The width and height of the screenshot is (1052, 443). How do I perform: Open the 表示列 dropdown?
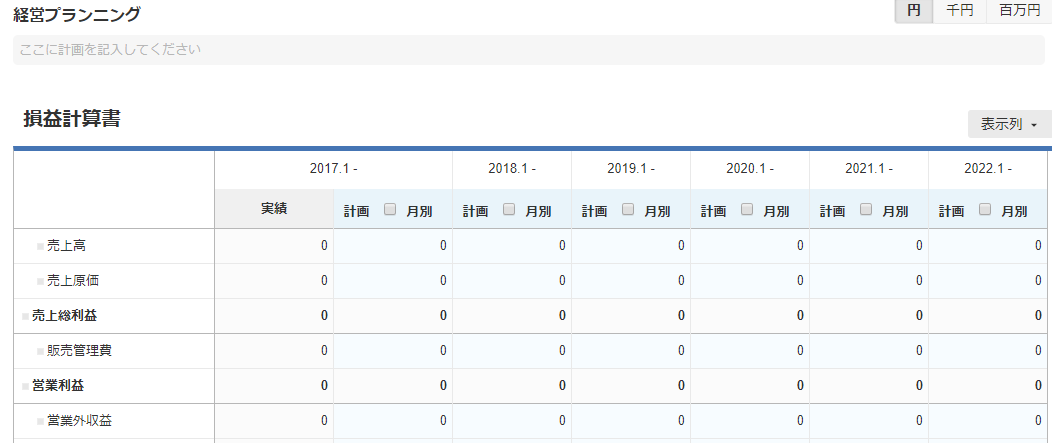click(x=1009, y=124)
